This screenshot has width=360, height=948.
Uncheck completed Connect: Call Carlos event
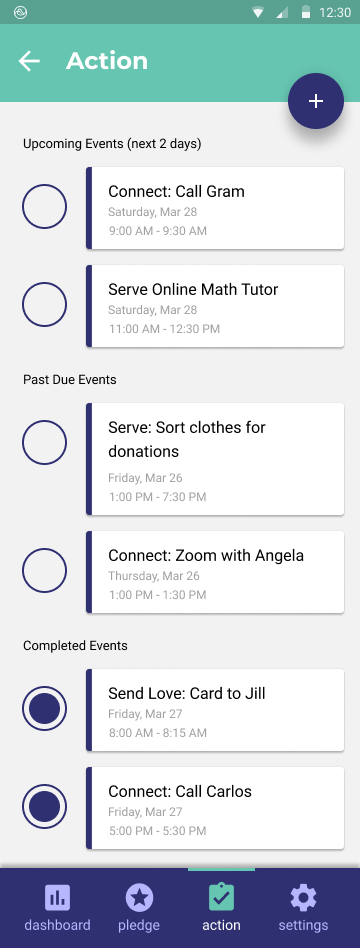point(44,807)
